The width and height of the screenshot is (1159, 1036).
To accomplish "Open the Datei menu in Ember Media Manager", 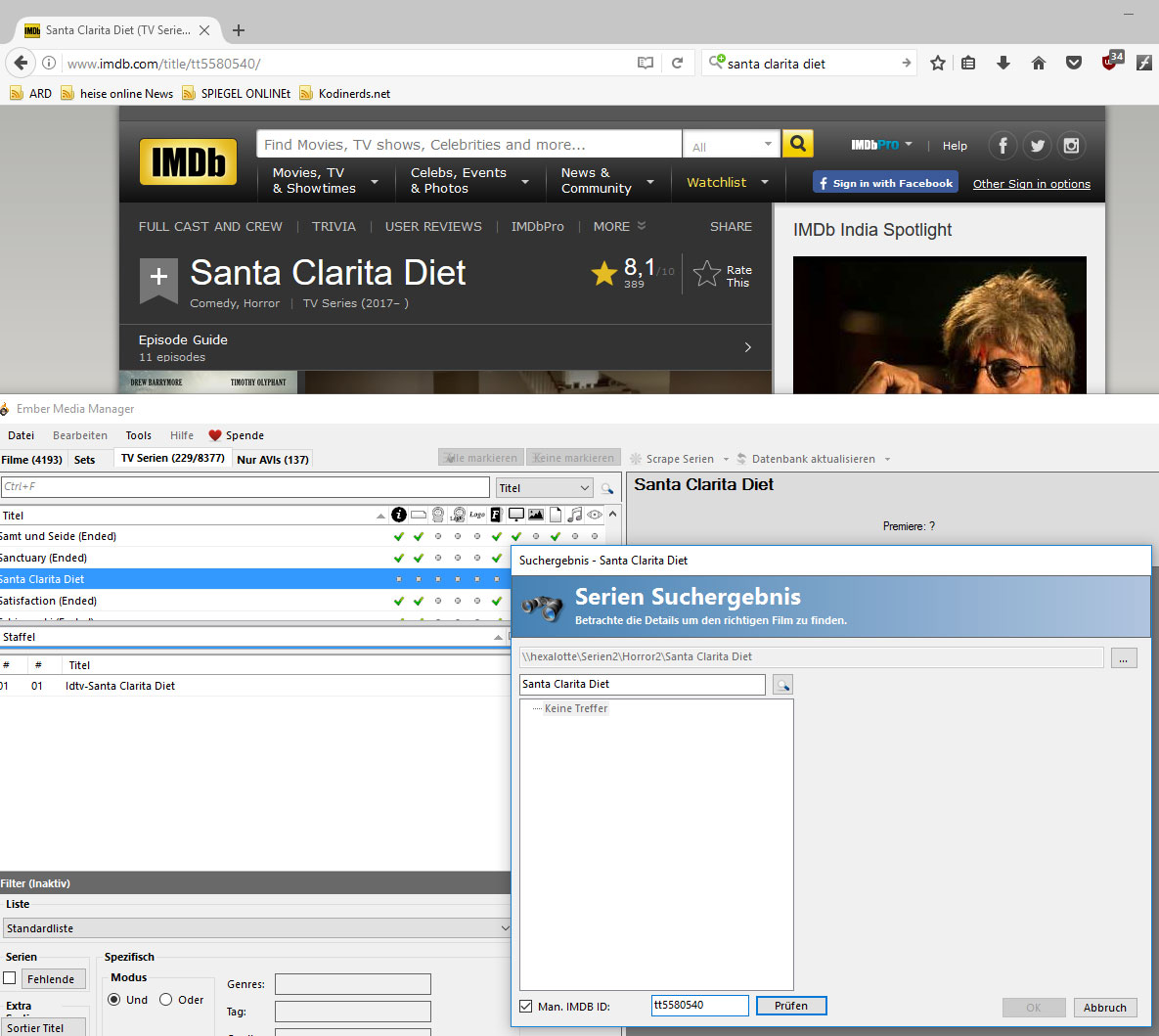I will tap(21, 435).
